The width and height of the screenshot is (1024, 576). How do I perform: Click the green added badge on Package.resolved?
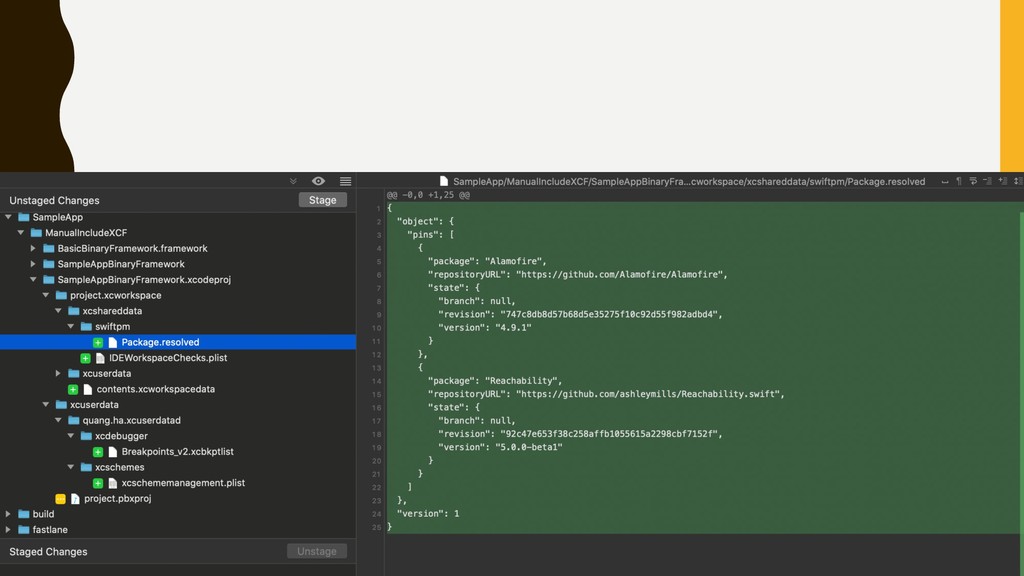coord(98,342)
